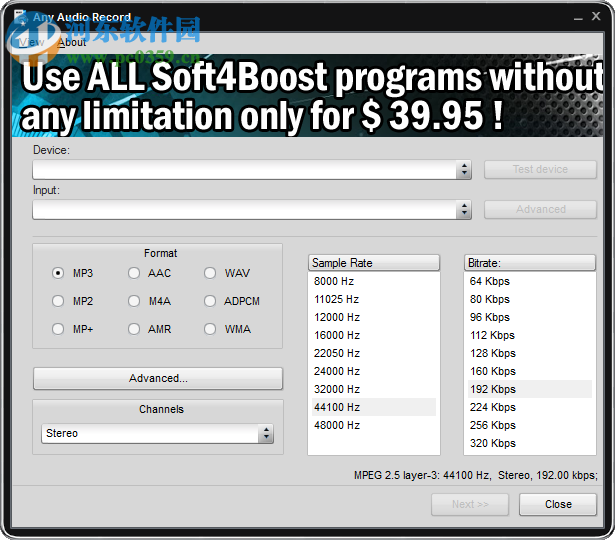The width and height of the screenshot is (615, 540).
Task: Minimize the Any Audio Record window
Action: 578,17
